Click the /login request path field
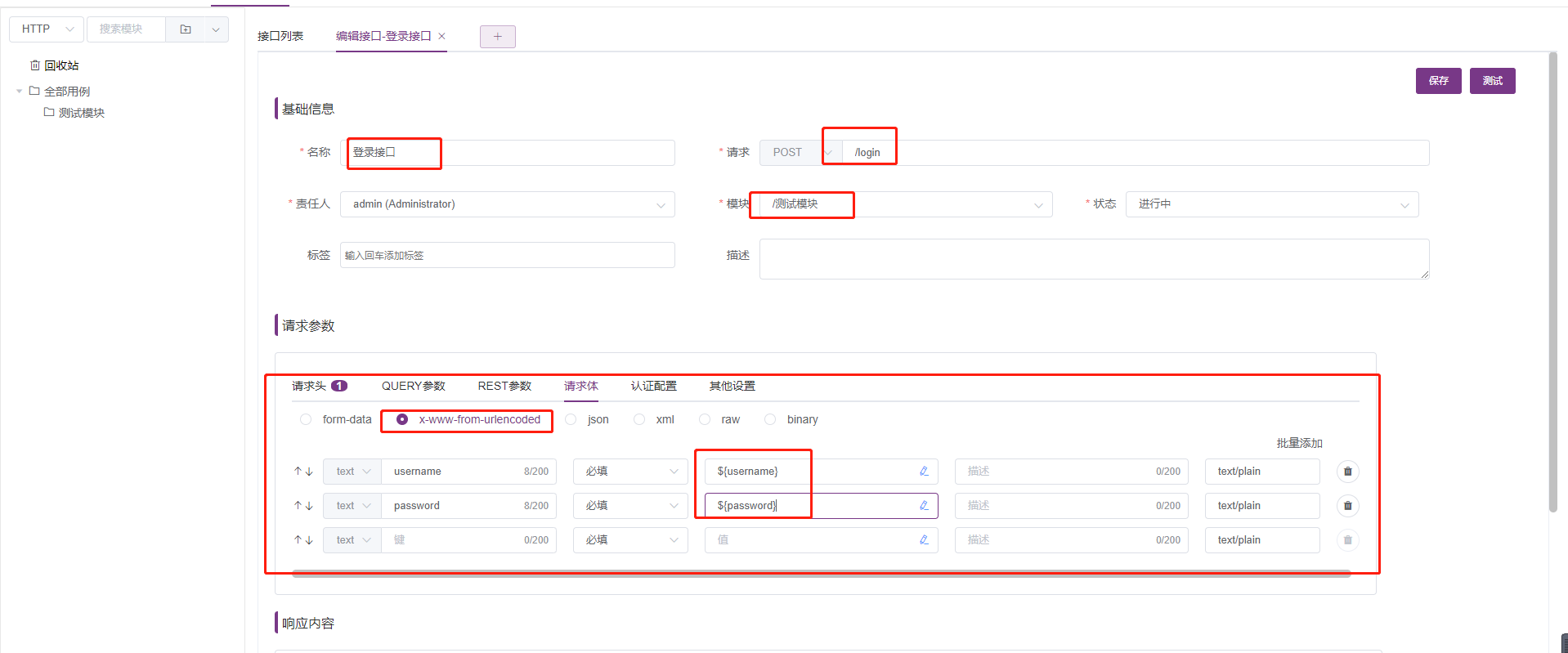This screenshot has width=1568, height=653. click(x=1135, y=153)
